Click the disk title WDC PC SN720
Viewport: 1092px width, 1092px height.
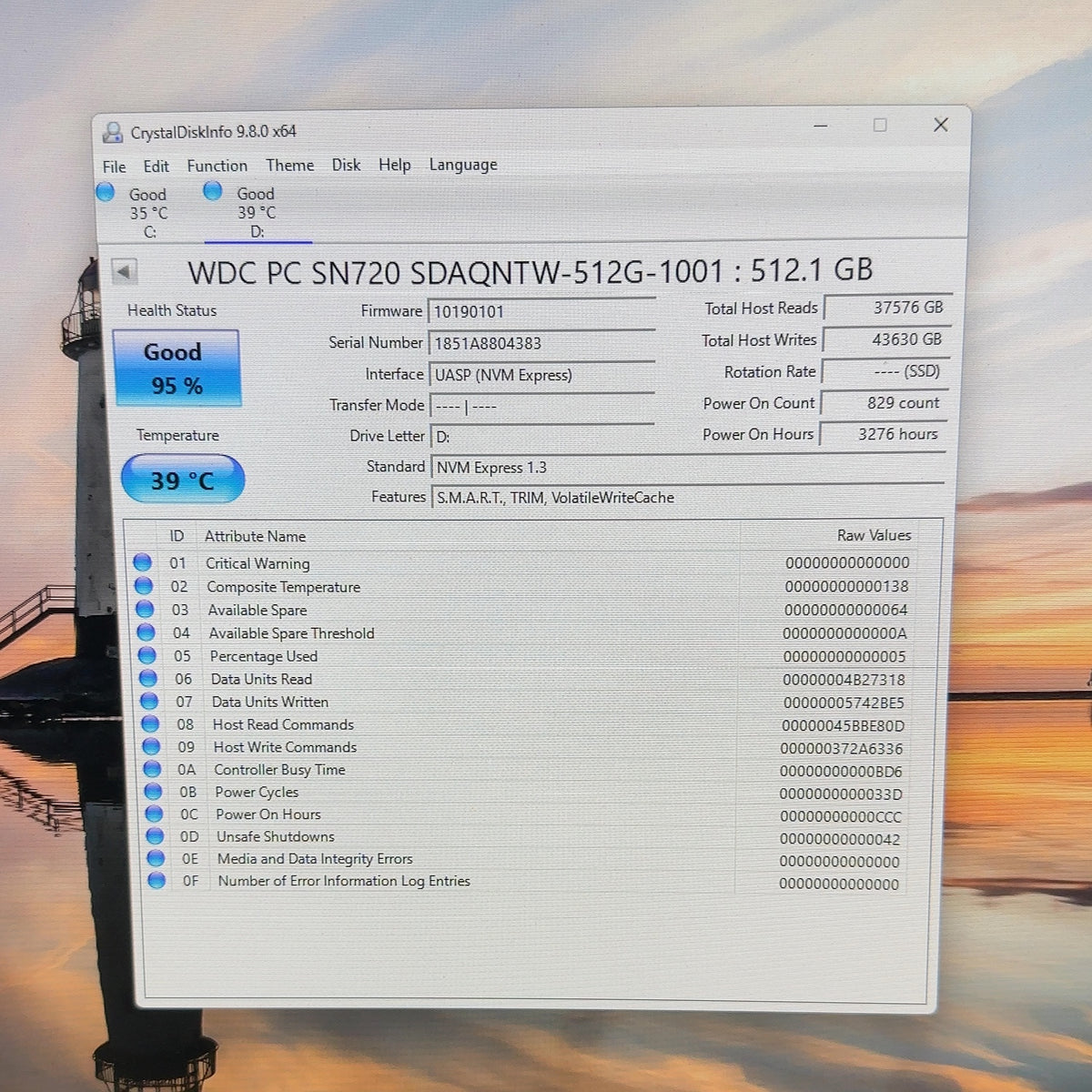pos(530,271)
